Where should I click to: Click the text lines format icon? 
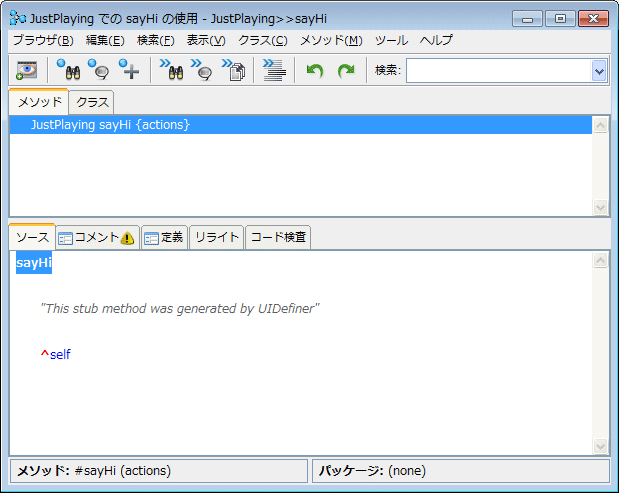pos(274,70)
